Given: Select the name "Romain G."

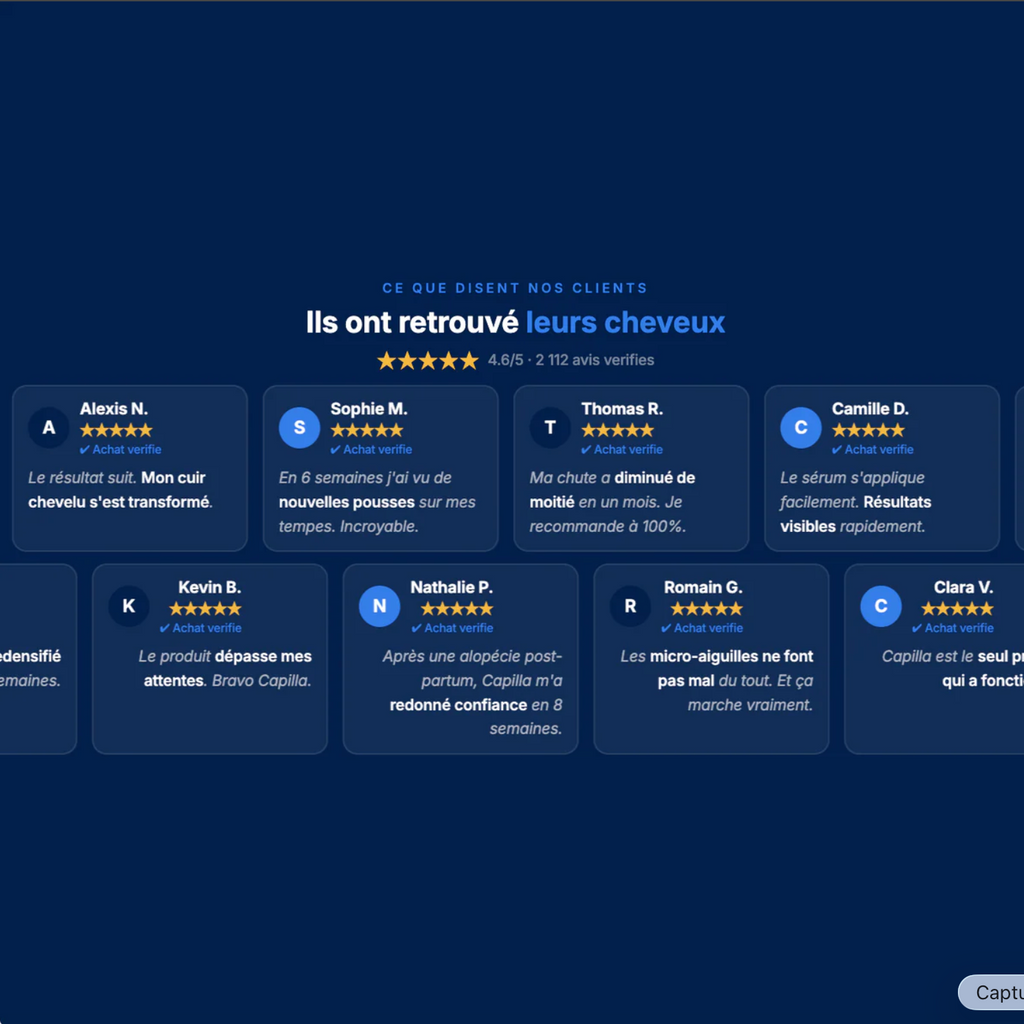Looking at the screenshot, I should [x=703, y=587].
